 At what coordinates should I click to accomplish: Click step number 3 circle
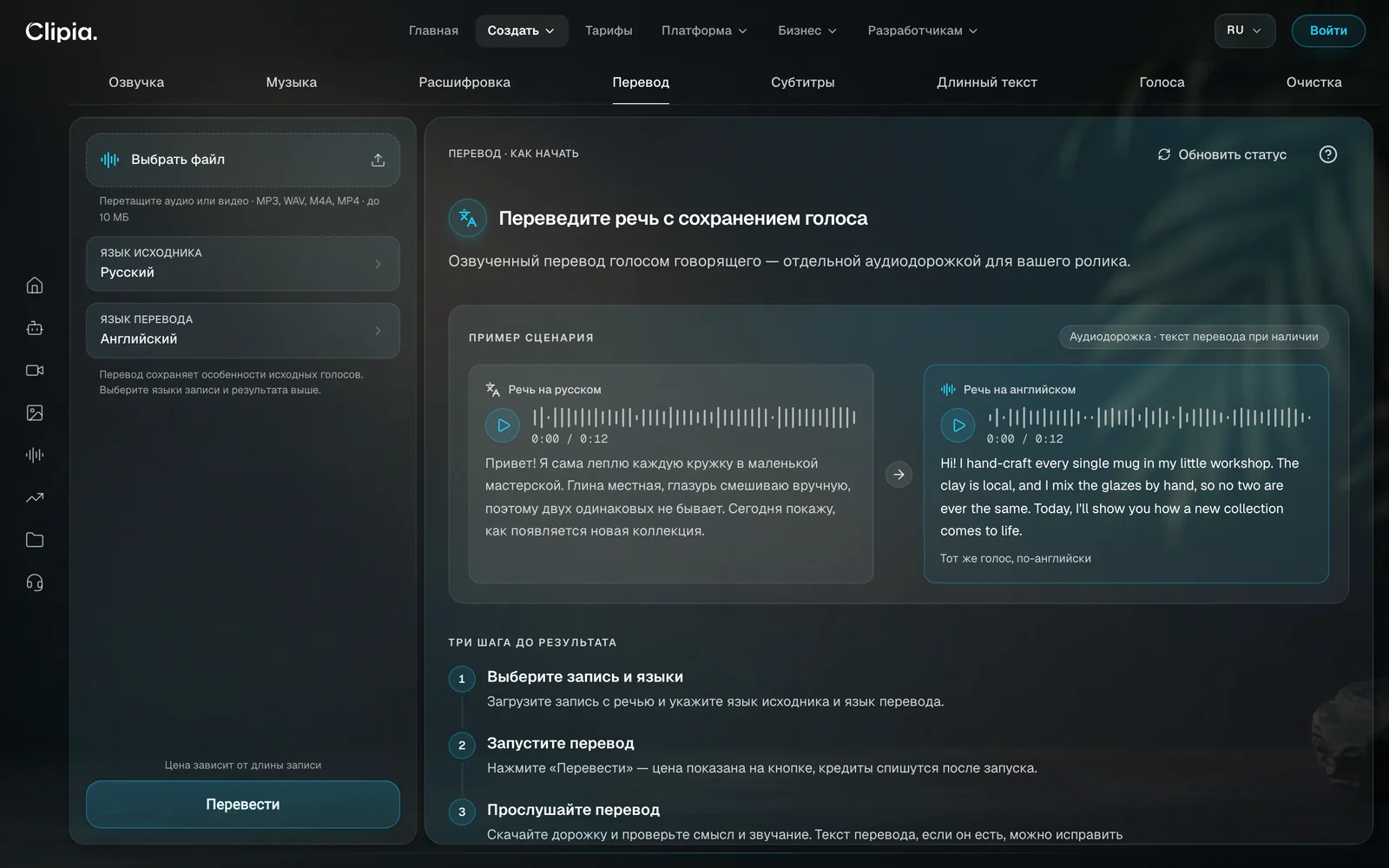[462, 812]
